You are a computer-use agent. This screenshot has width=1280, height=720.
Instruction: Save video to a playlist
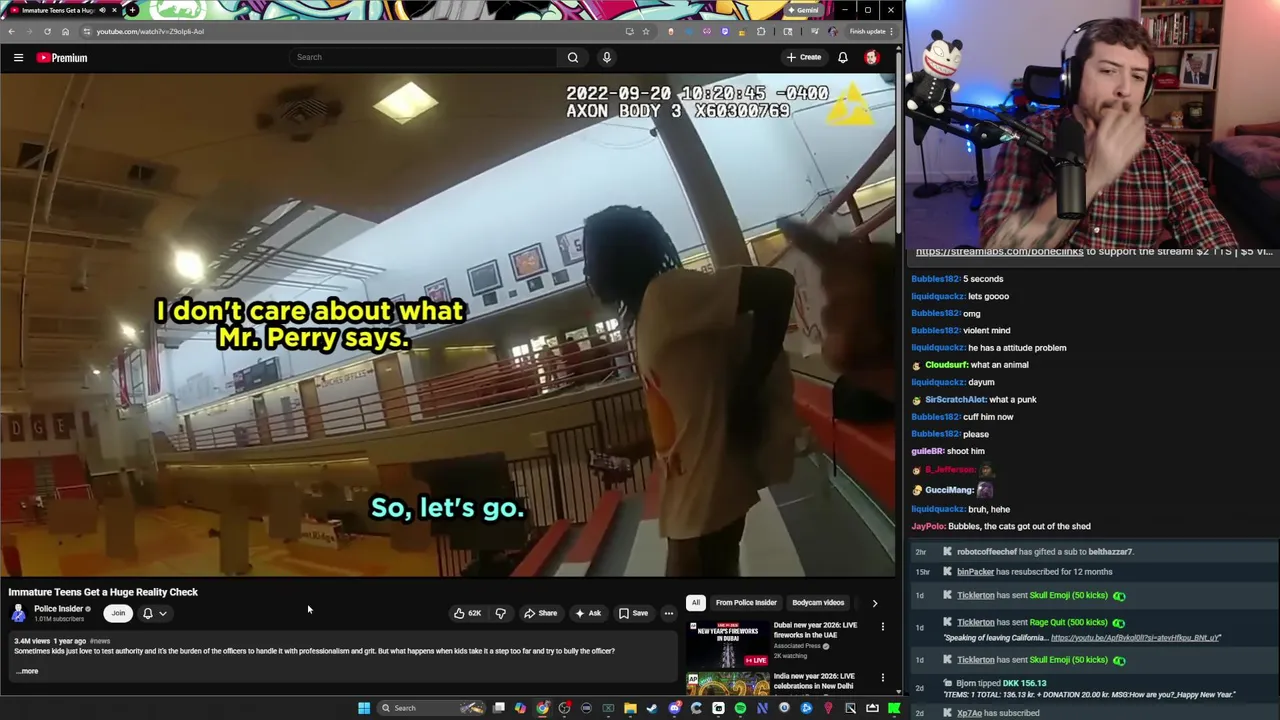(633, 613)
